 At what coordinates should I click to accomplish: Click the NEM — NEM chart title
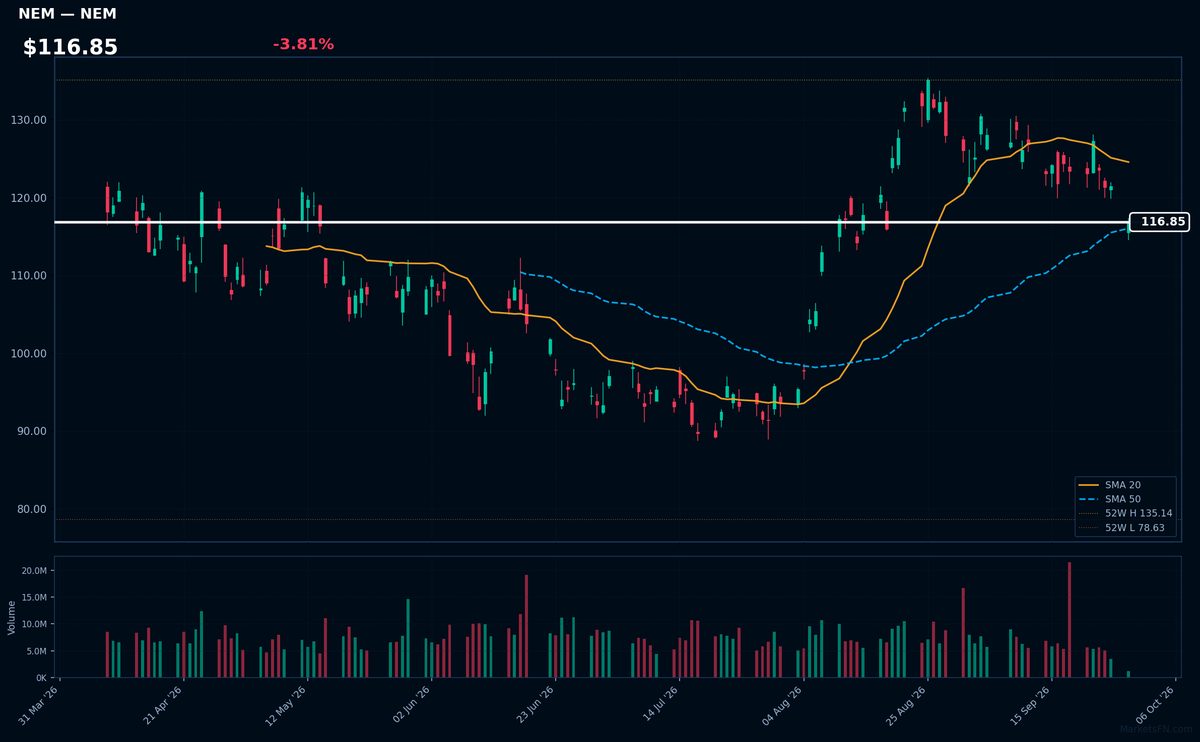click(67, 14)
